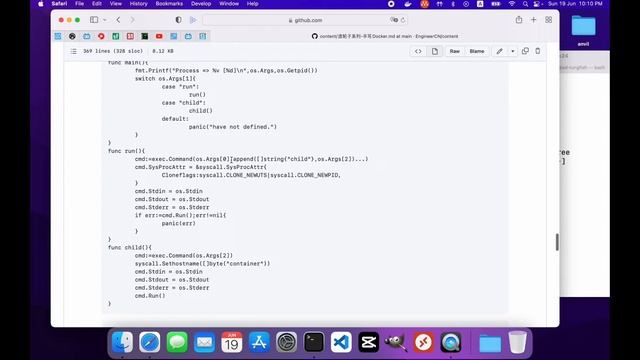640x360 pixels.
Task: Open the Bluetooth menu bar icon
Action: [x=453, y=4]
